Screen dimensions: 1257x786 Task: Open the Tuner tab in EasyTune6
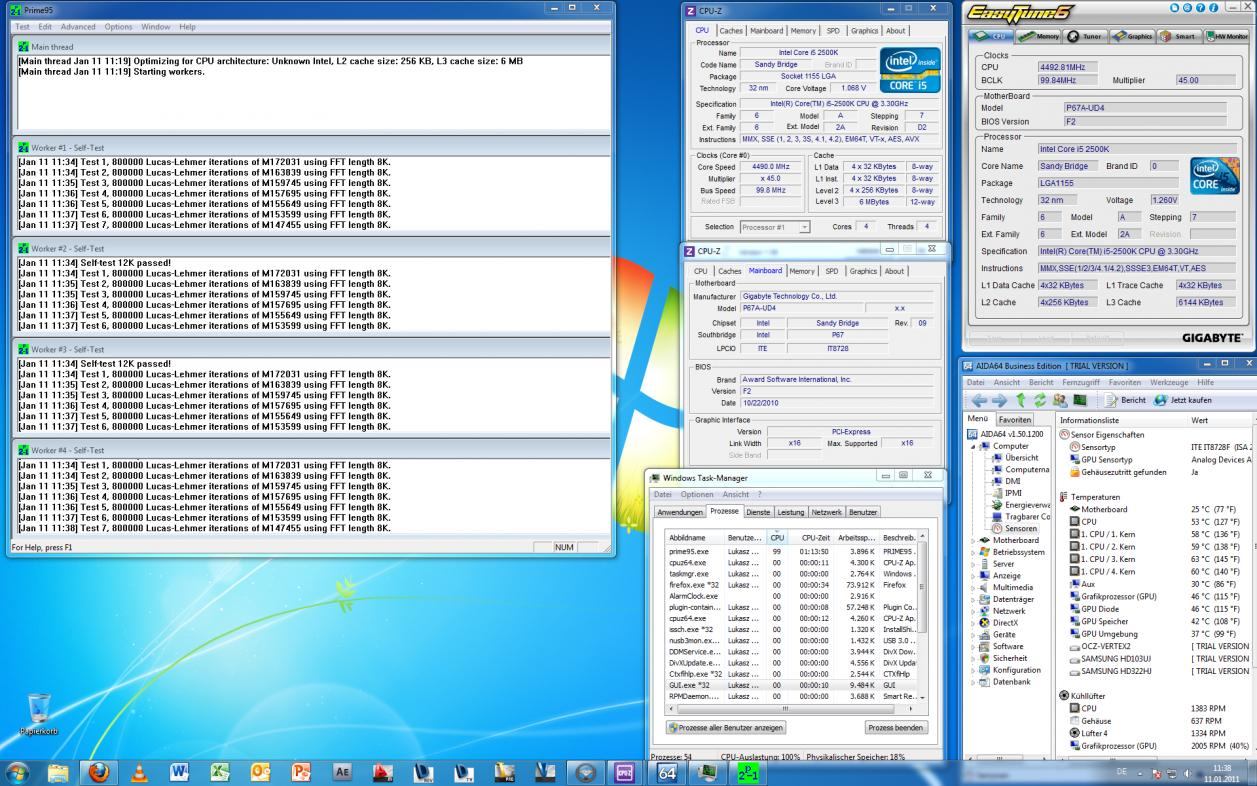pyautogui.click(x=1086, y=36)
